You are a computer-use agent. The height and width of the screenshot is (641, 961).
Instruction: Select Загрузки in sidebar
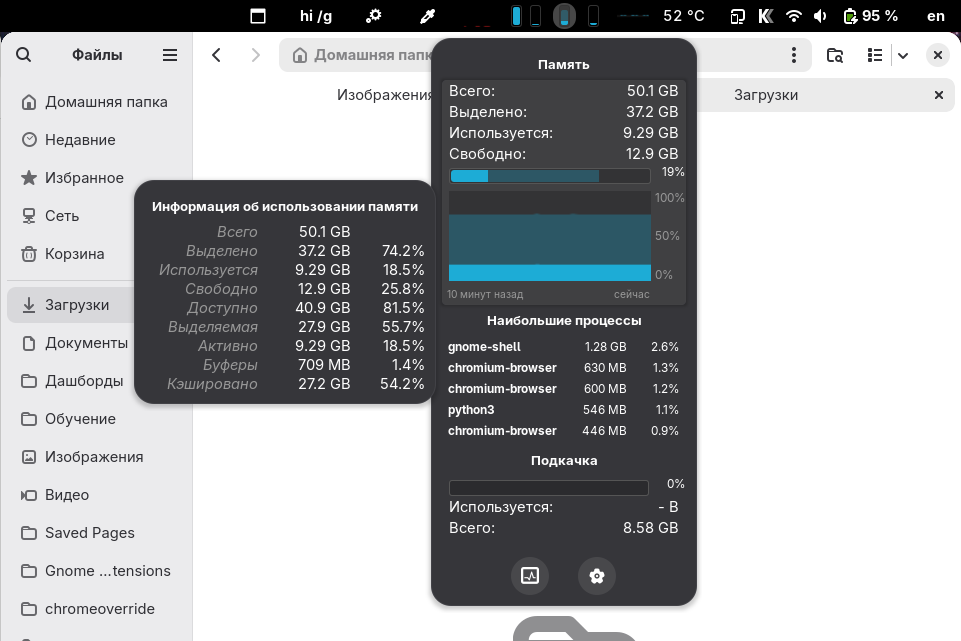pyautogui.click(x=70, y=305)
